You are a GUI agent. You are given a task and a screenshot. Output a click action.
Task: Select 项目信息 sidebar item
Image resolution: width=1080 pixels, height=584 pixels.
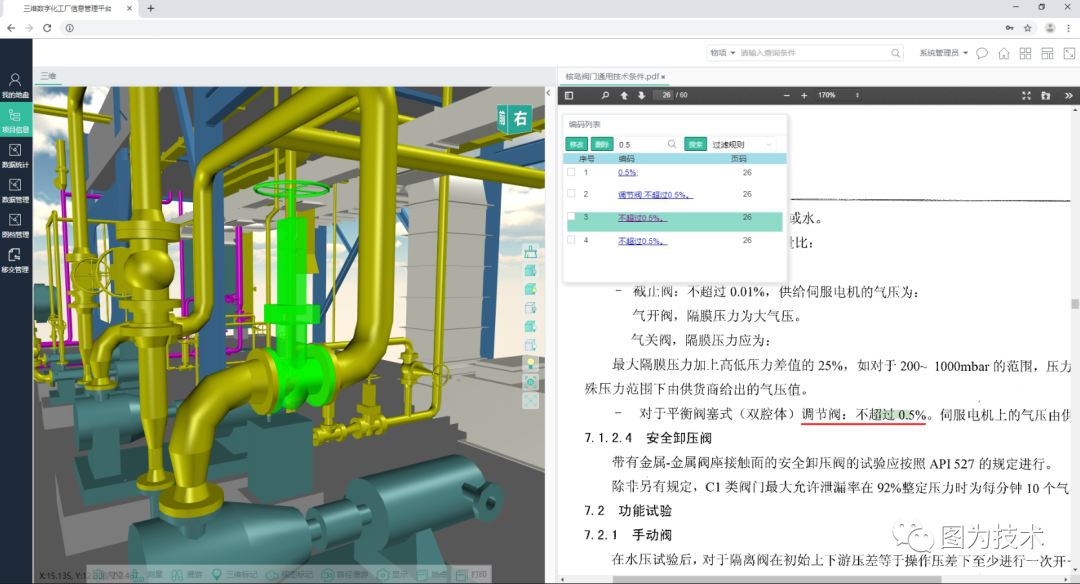pos(15,121)
